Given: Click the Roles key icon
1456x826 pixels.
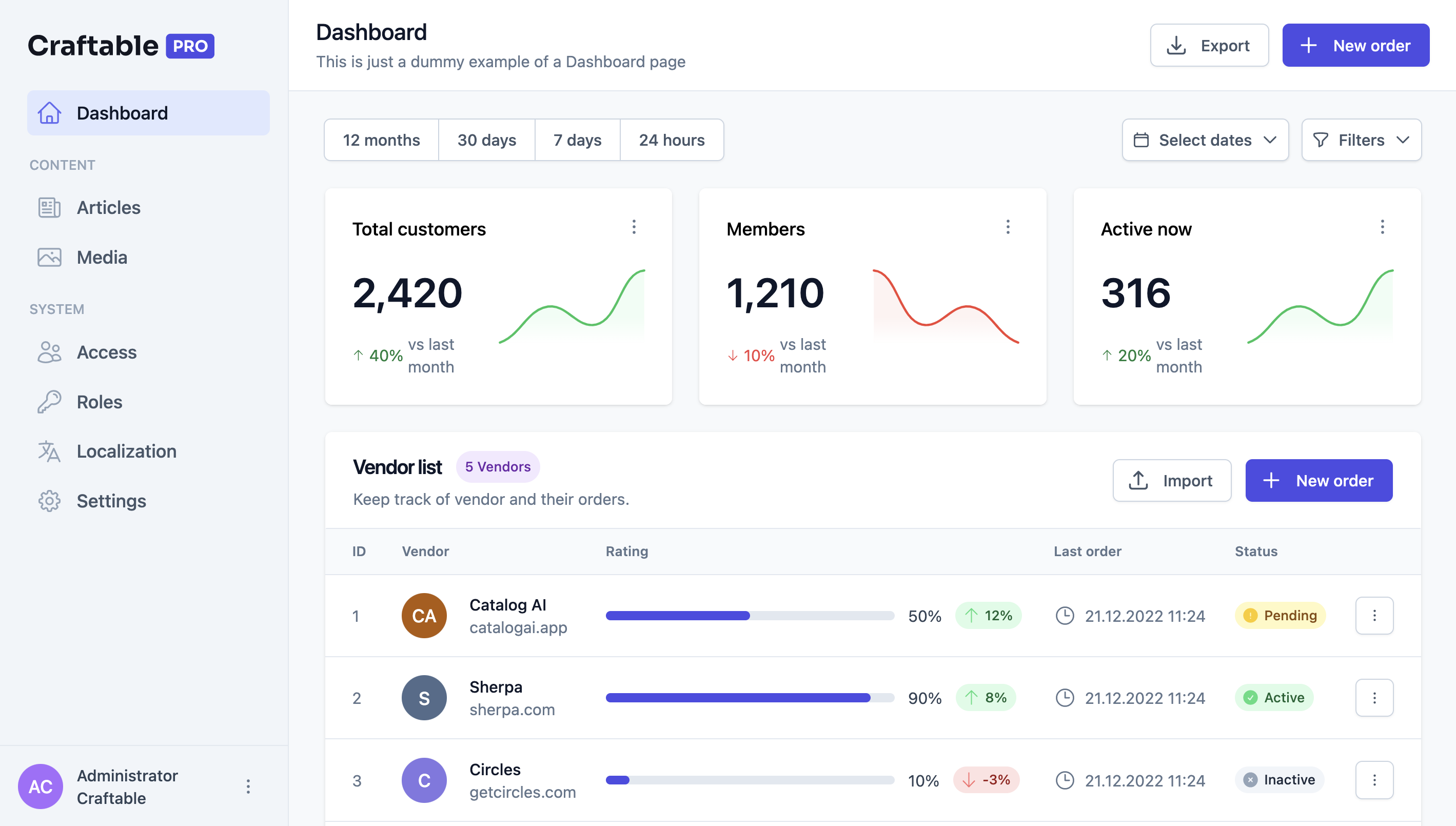Looking at the screenshot, I should [x=49, y=402].
